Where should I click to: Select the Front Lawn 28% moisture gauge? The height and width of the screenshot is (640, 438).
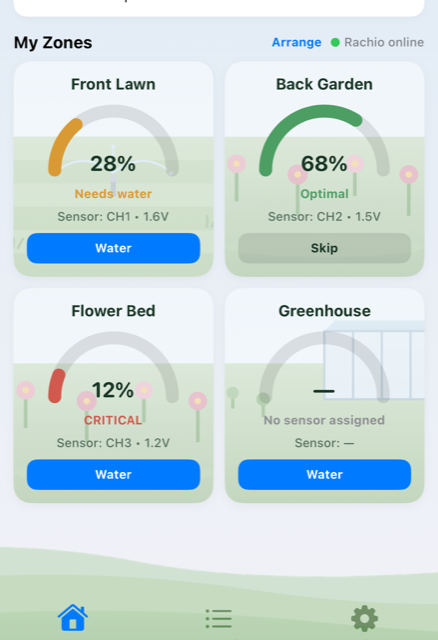click(113, 141)
